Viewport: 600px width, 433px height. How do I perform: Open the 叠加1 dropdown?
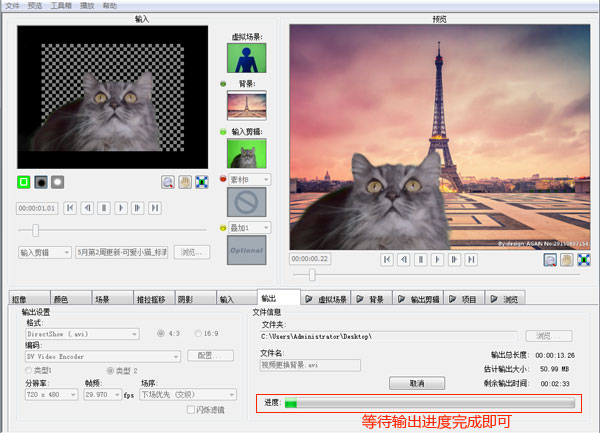(x=250, y=228)
